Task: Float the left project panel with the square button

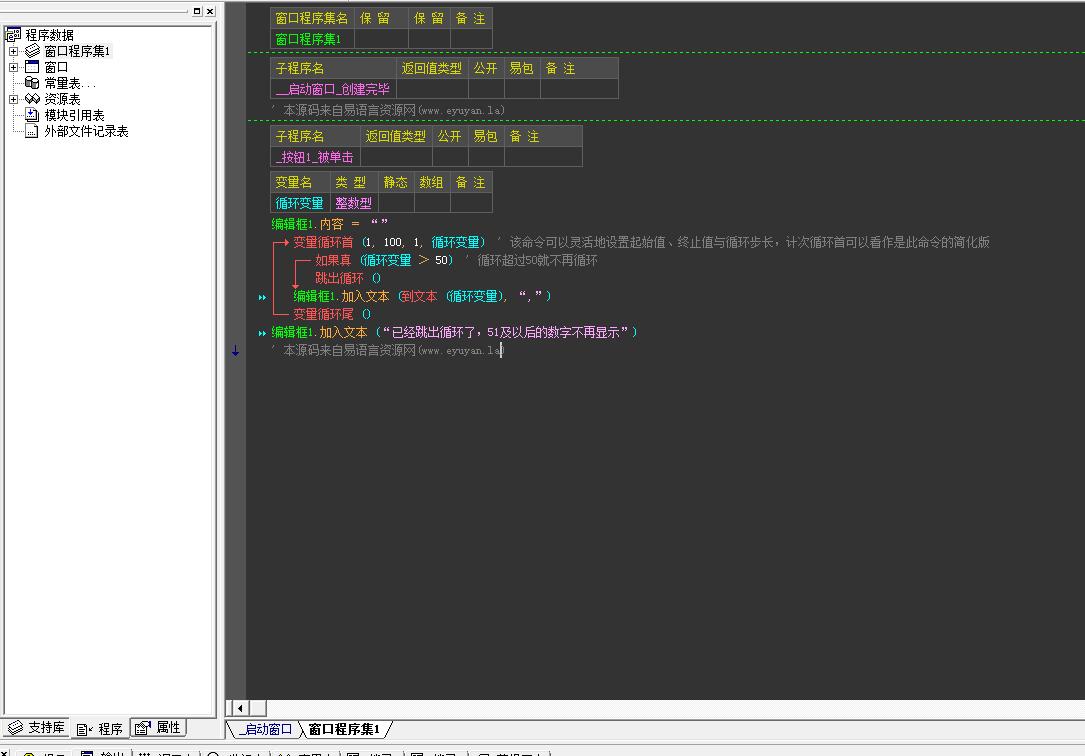Action: pyautogui.click(x=197, y=11)
